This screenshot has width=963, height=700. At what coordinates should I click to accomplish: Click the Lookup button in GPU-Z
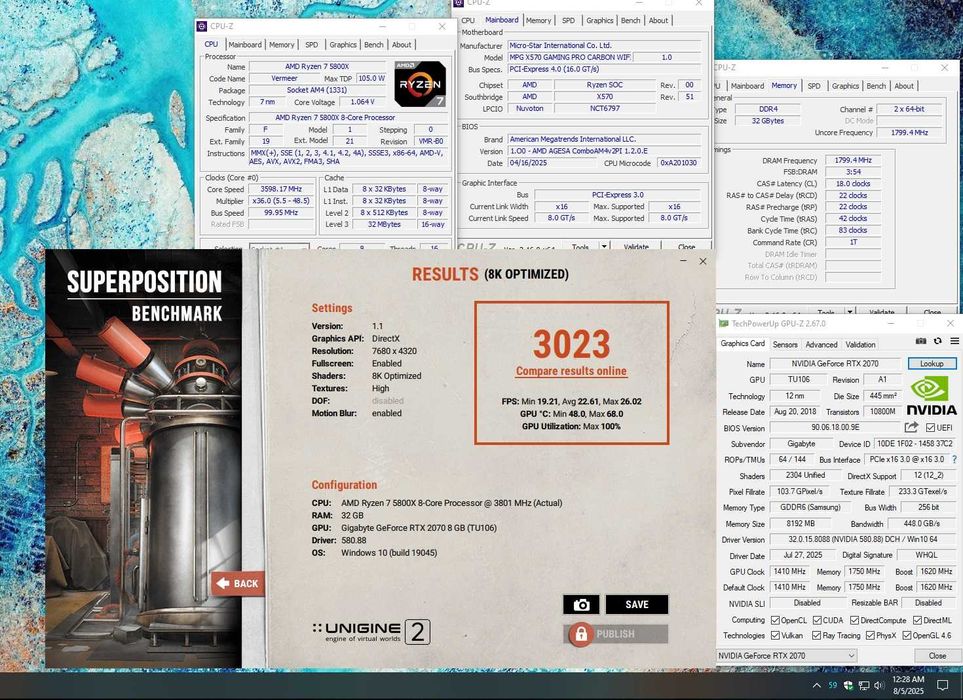(932, 364)
